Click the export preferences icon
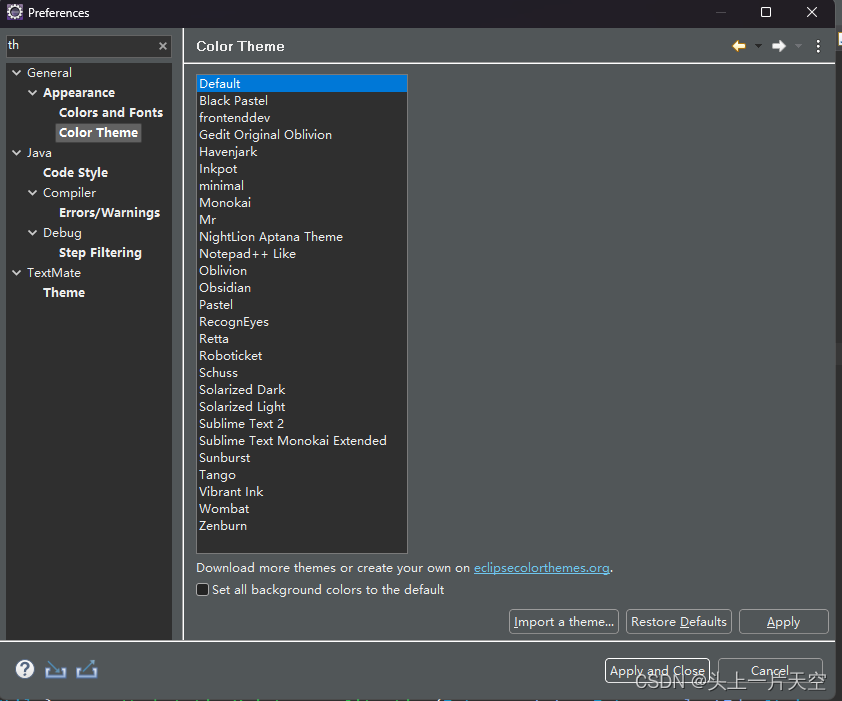 coord(86,669)
